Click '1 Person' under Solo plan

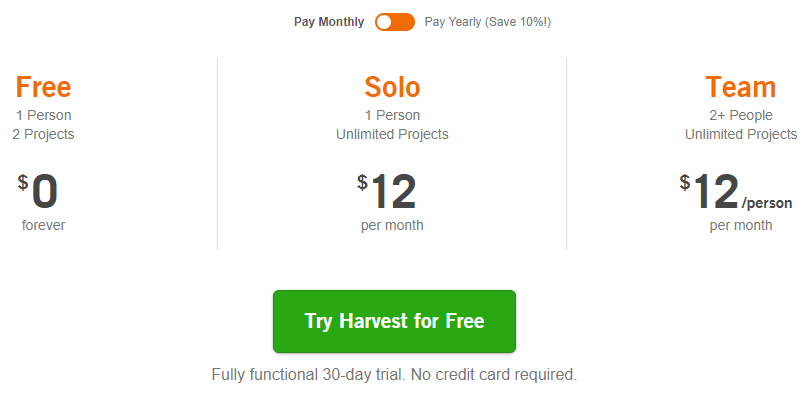tap(392, 115)
